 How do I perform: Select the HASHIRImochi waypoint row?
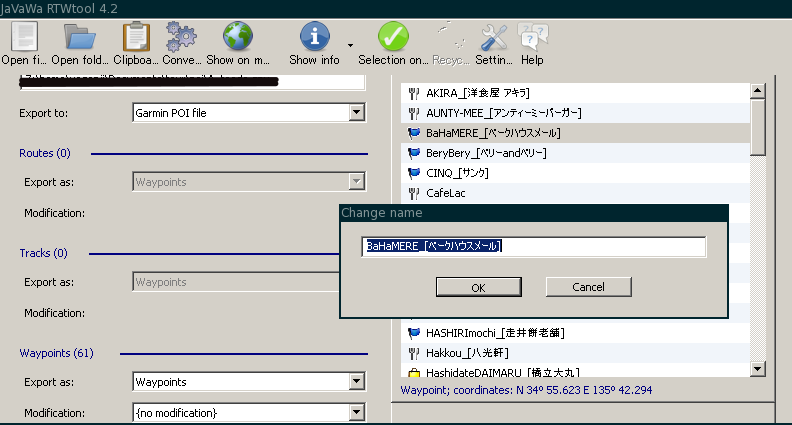pyautogui.click(x=576, y=333)
